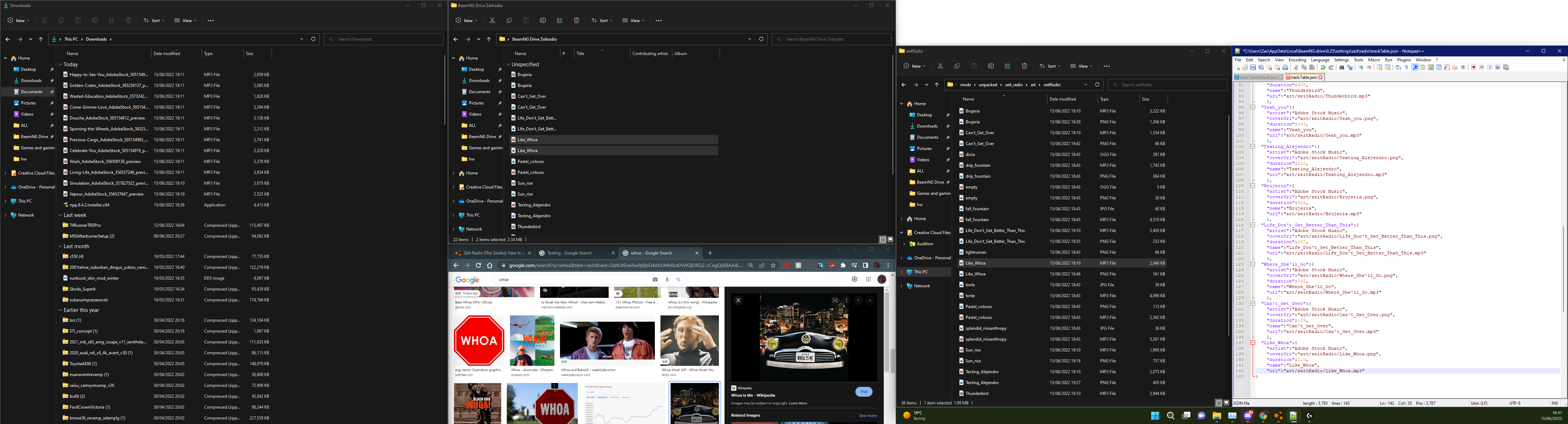Click the Find binoculars icon in Notepad++
The image size is (1568, 424).
click(x=1342, y=68)
